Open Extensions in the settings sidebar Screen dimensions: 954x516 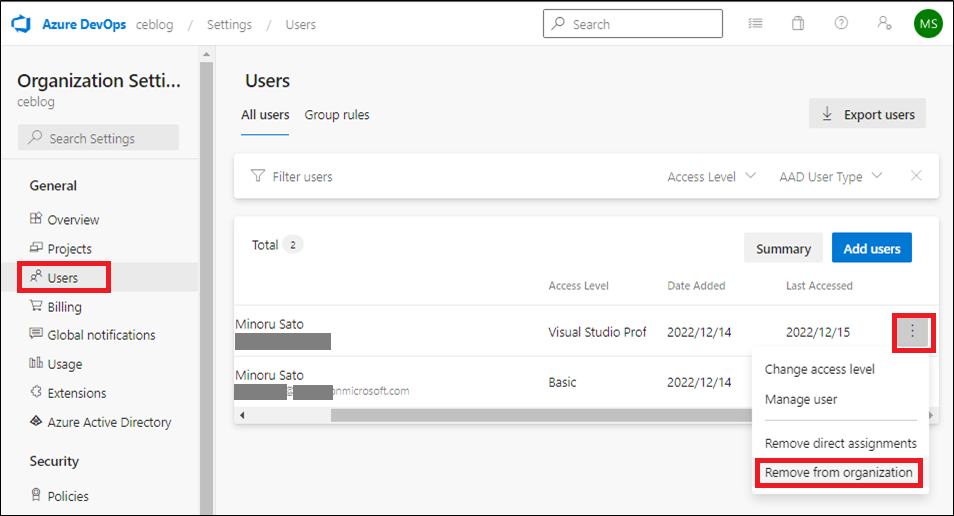click(x=77, y=393)
